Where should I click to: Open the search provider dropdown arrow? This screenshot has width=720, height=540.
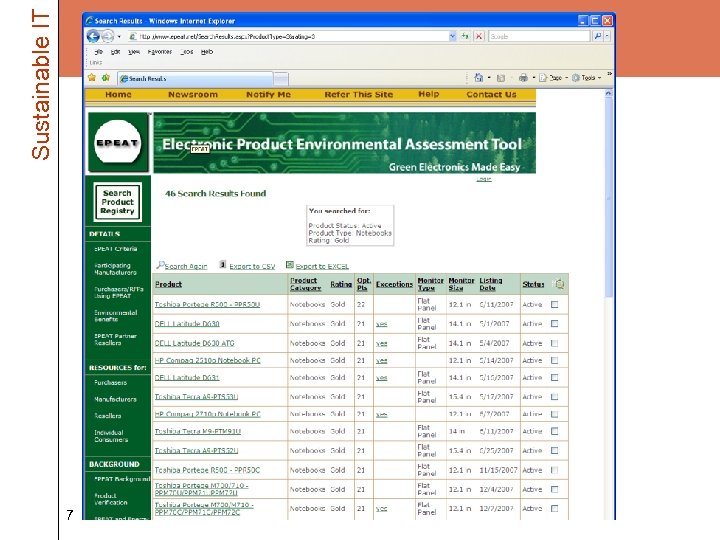point(607,36)
